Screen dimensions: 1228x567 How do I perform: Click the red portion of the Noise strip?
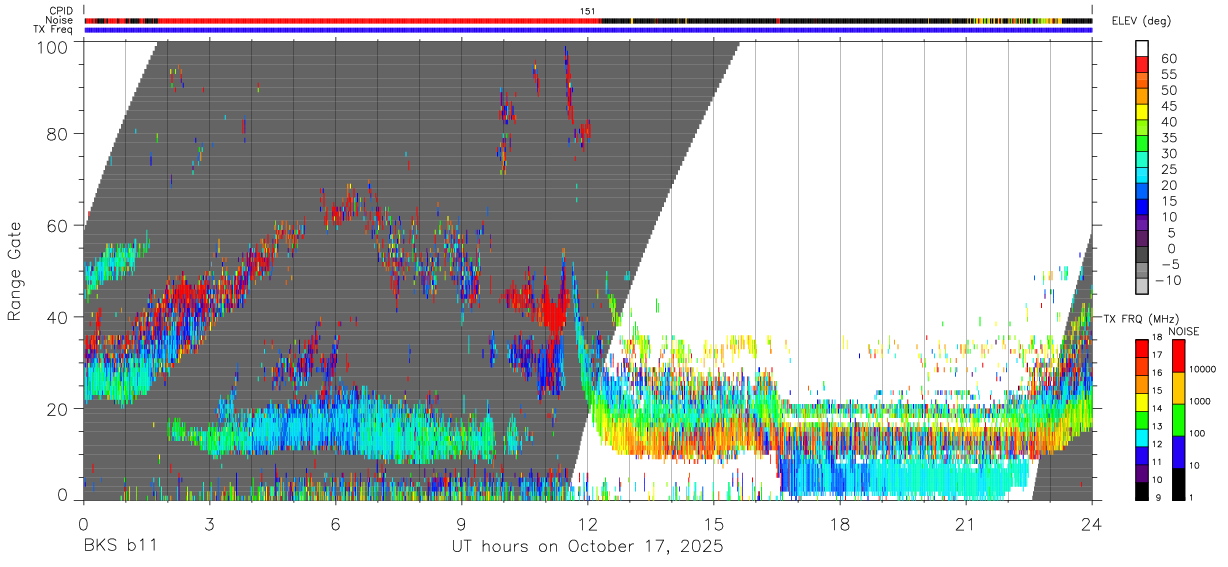tap(380, 20)
